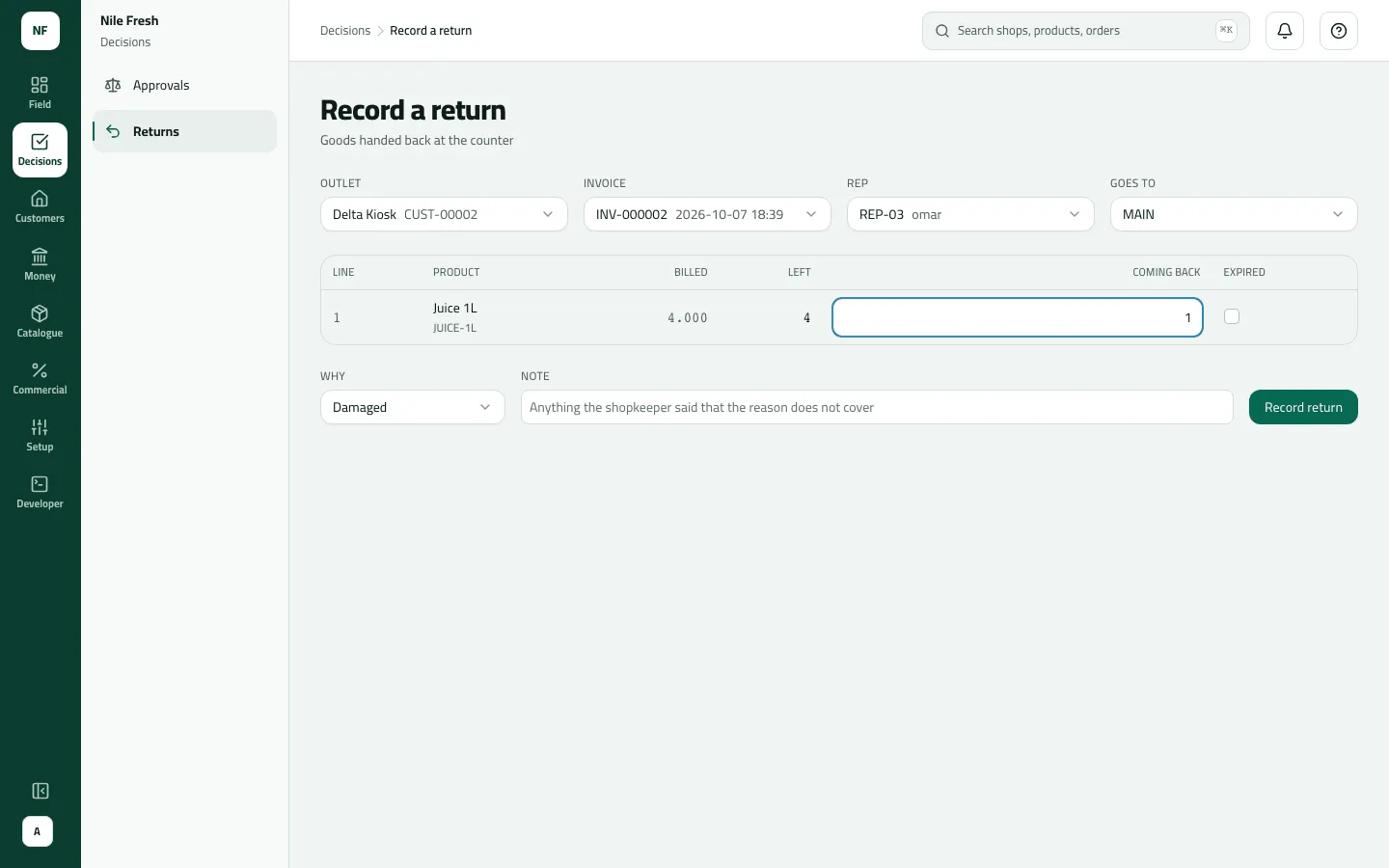
Task: Open the Catalogue section
Action: pos(40,321)
